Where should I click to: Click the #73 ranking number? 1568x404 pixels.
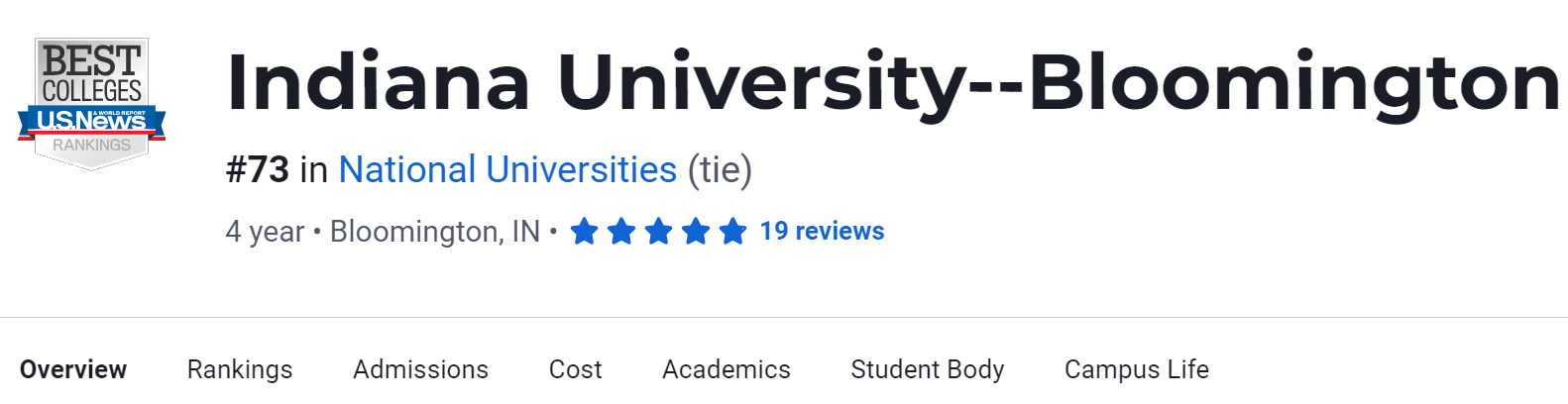pos(258,170)
